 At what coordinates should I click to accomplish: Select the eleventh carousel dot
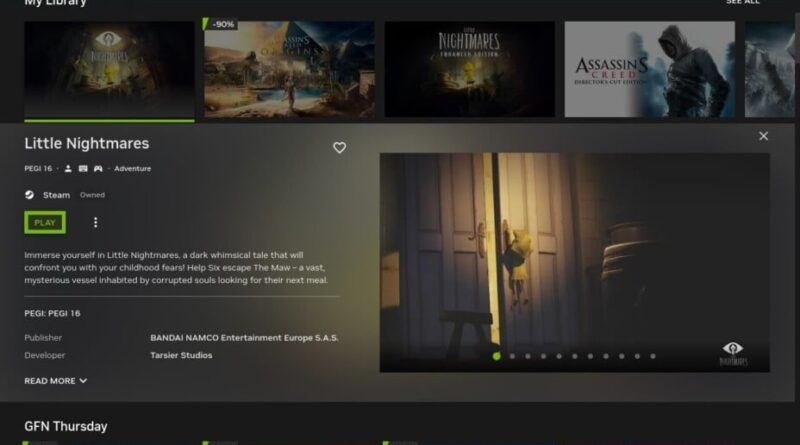(653, 356)
